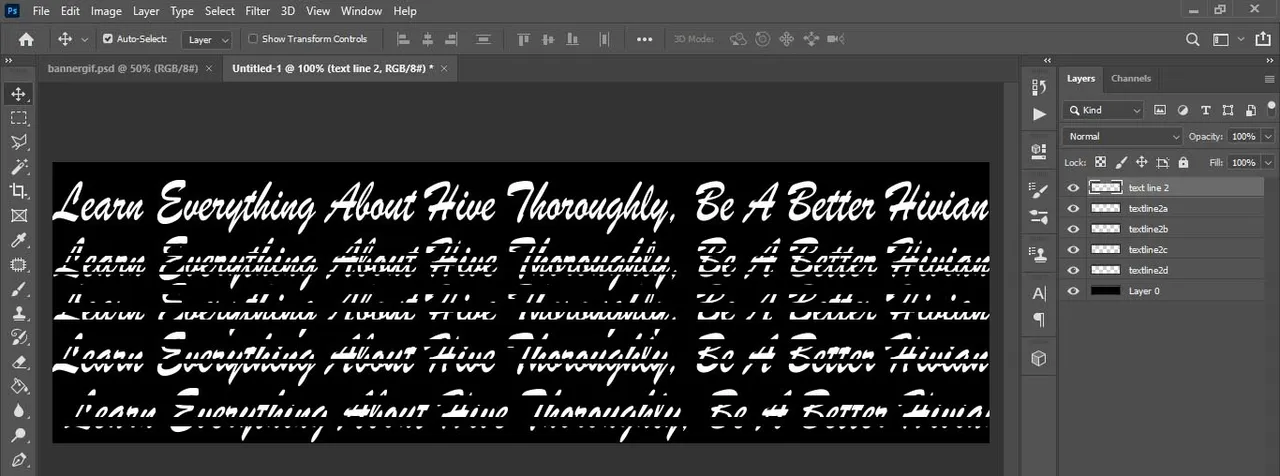Uncheck the Auto-Select checkbox

click(109, 39)
